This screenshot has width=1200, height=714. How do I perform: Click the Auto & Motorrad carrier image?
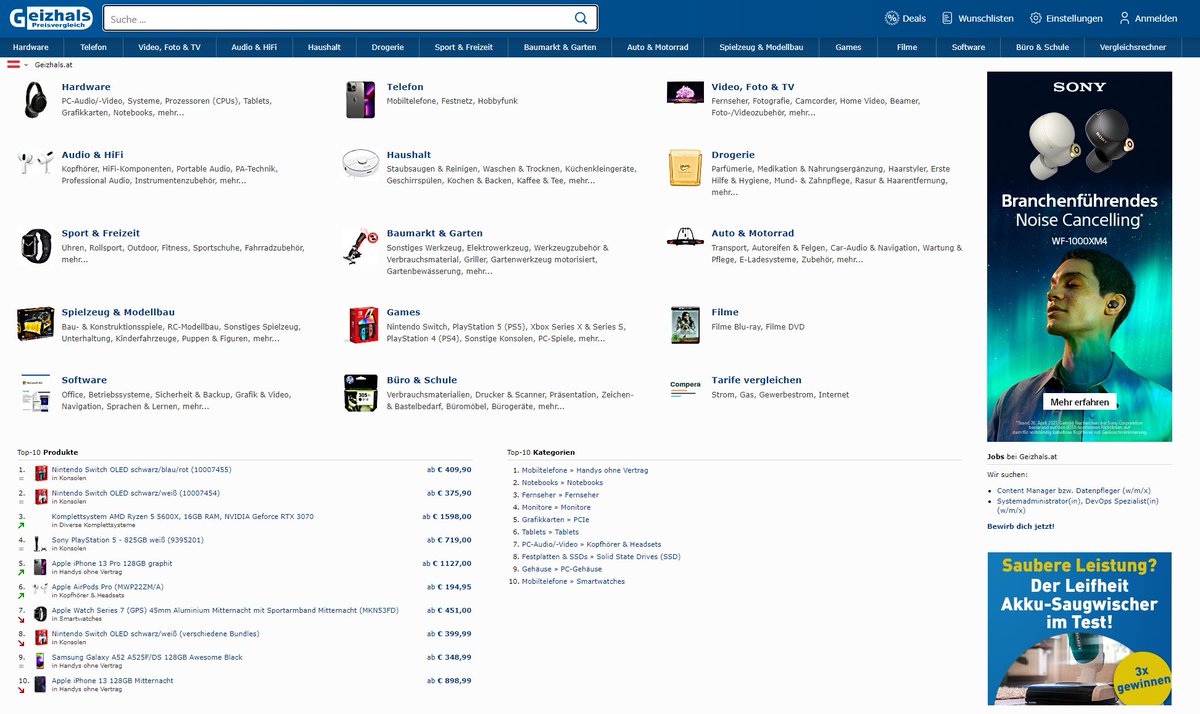pyautogui.click(x=685, y=238)
